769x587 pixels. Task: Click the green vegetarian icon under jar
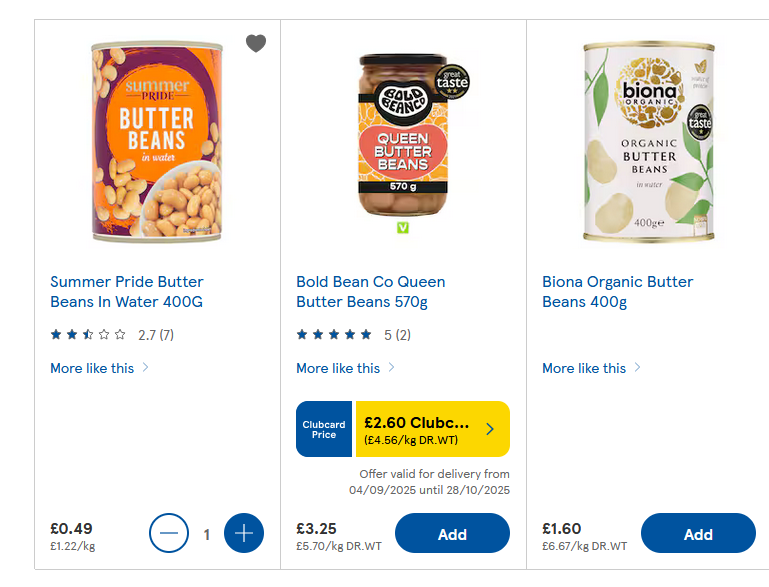tap(403, 228)
